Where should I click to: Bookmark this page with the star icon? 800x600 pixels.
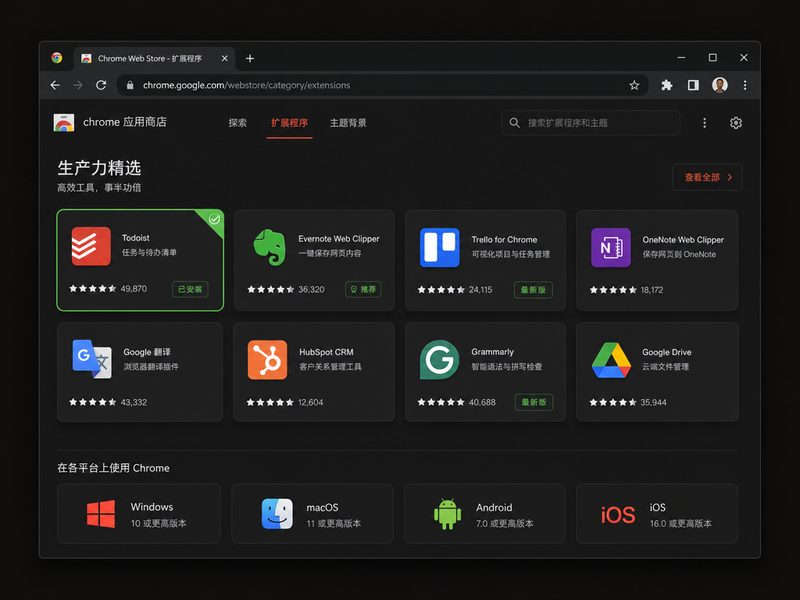click(x=634, y=85)
